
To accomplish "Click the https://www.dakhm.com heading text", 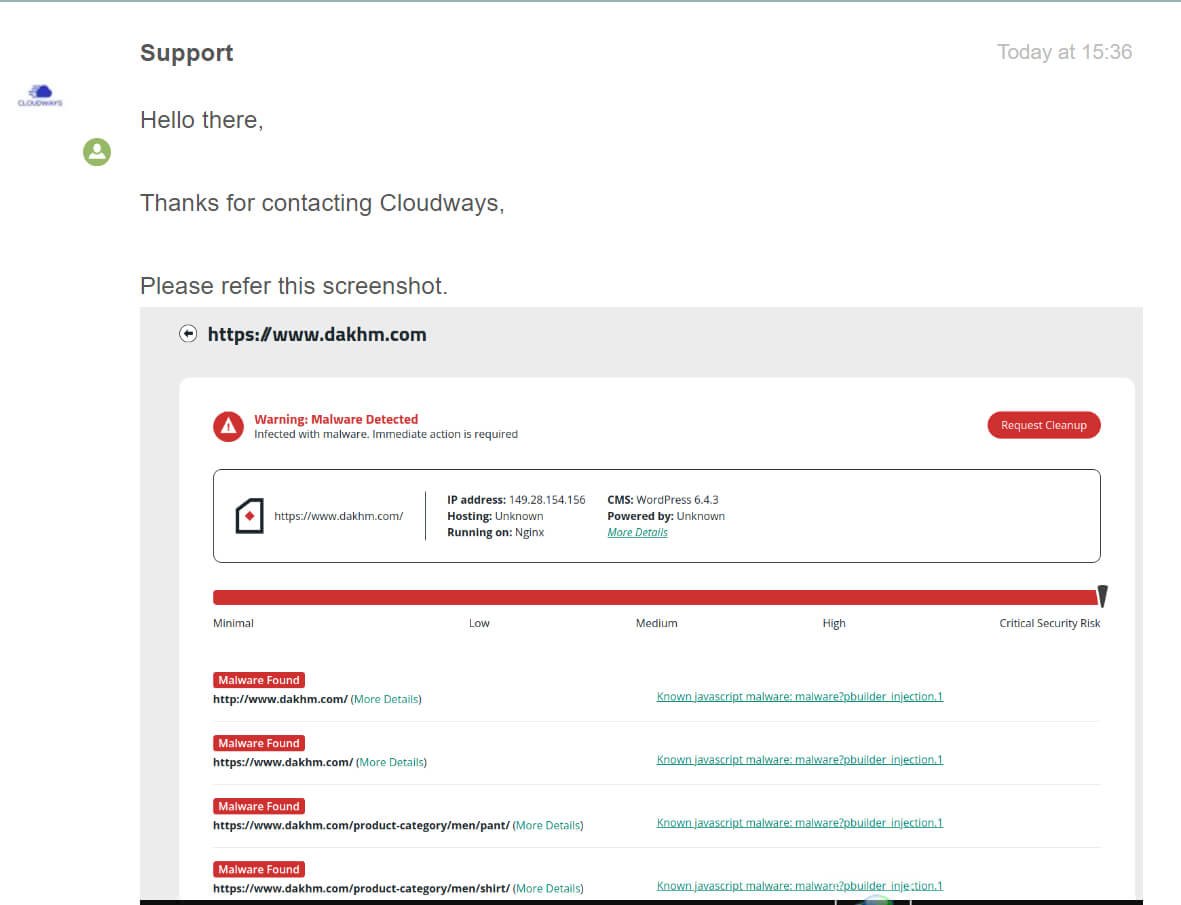I will (x=316, y=334).
